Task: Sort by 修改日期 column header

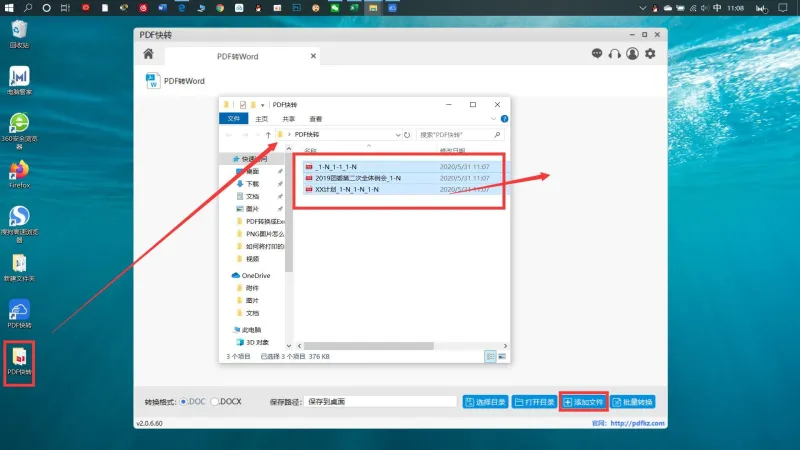Action: click(452, 151)
